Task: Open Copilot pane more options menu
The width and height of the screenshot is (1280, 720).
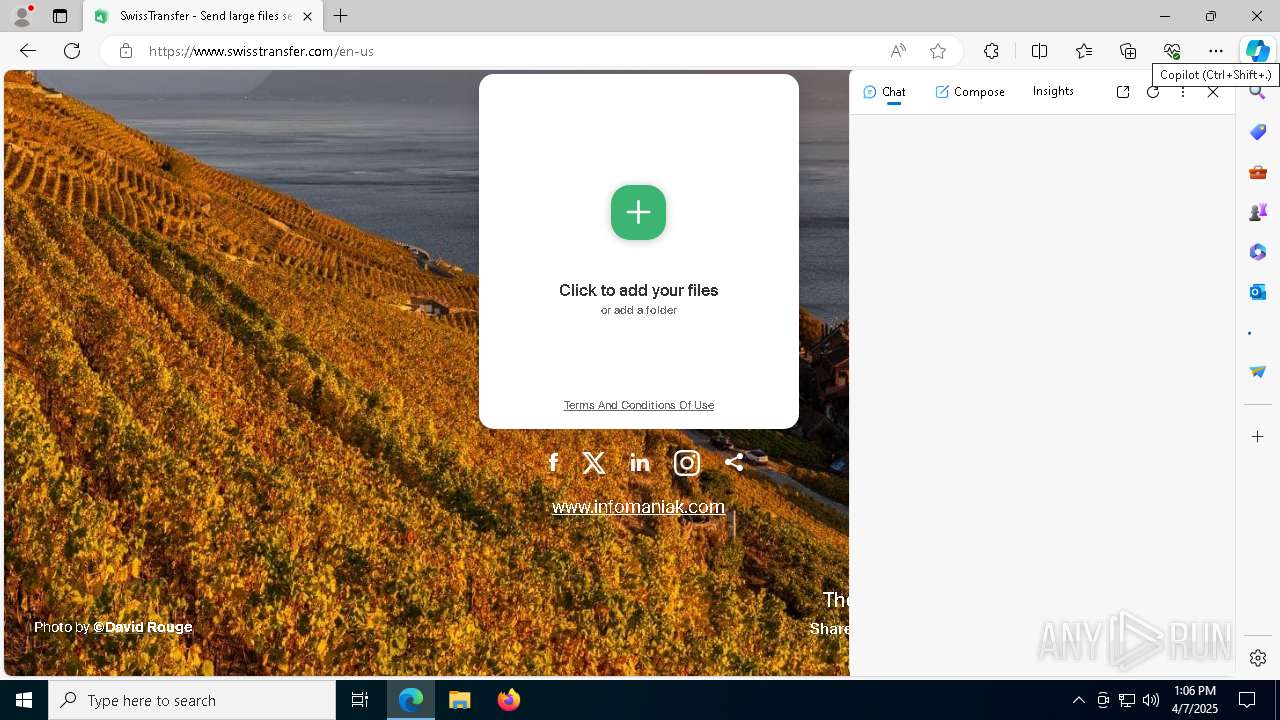Action: 1183,92
